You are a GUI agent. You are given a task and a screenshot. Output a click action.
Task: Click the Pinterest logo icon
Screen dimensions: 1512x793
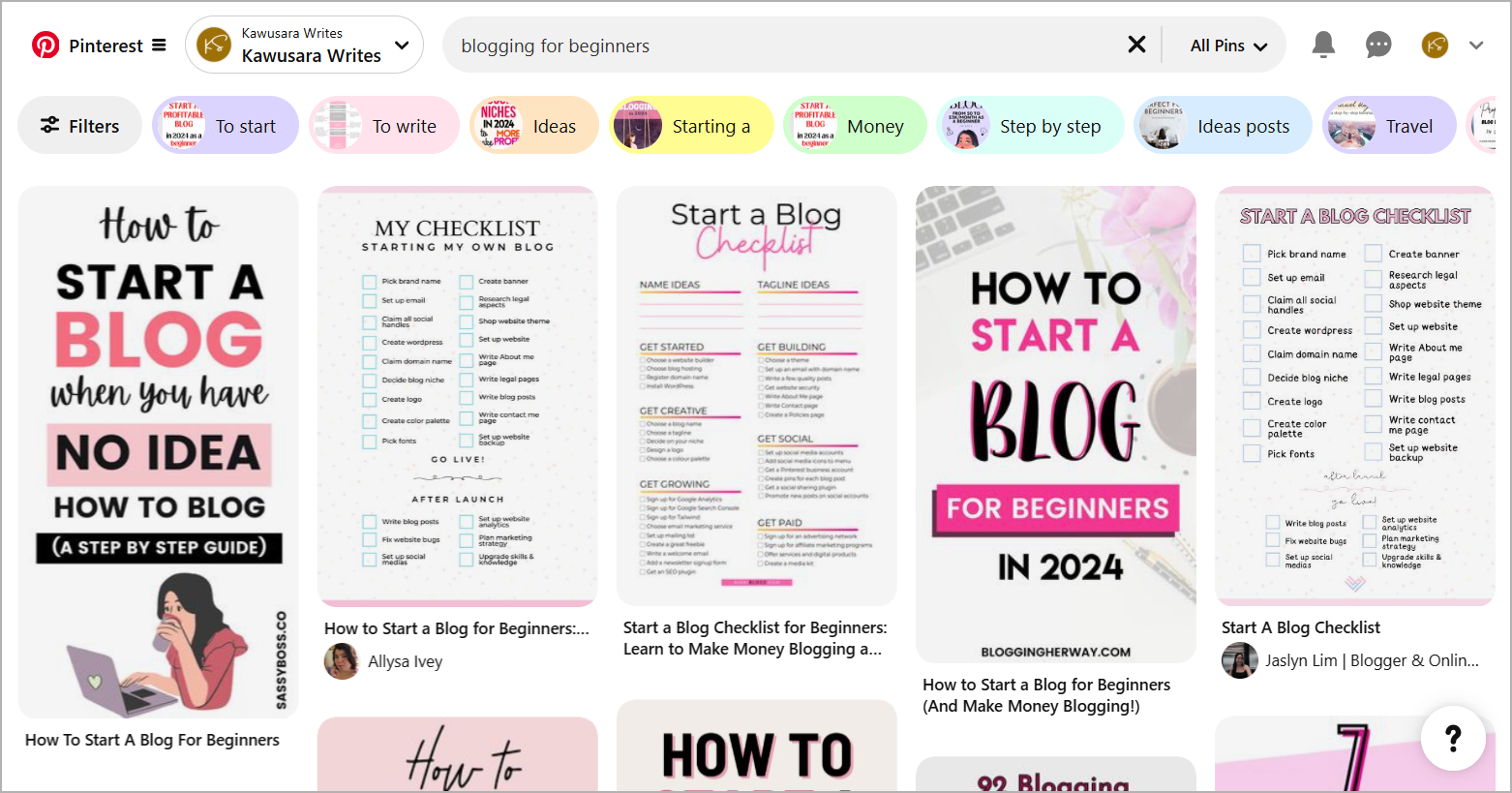pyautogui.click(x=45, y=44)
